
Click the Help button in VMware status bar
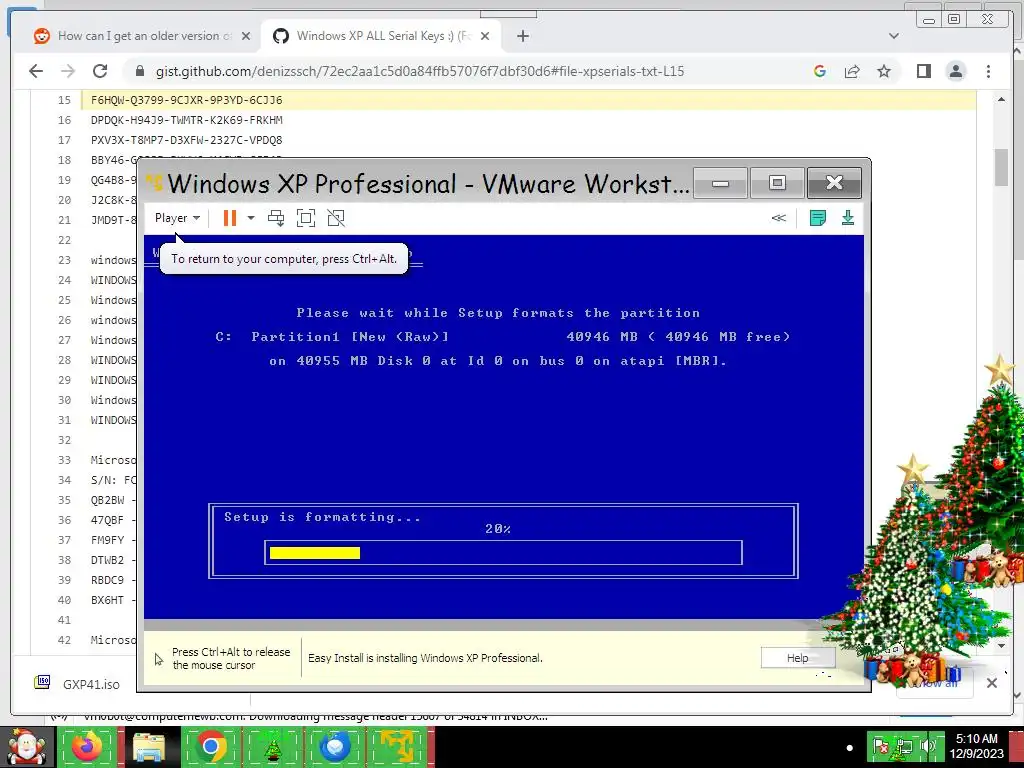(797, 658)
